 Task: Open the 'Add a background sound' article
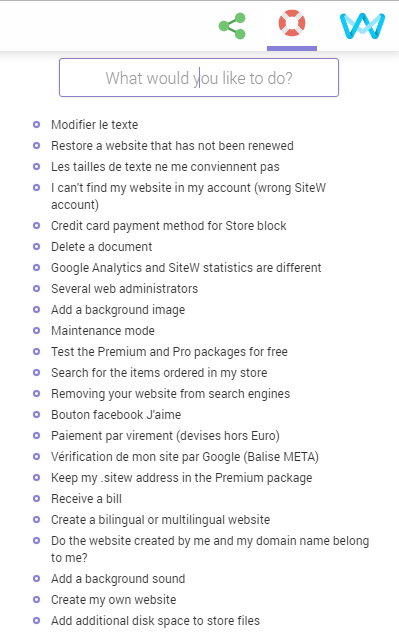[118, 578]
